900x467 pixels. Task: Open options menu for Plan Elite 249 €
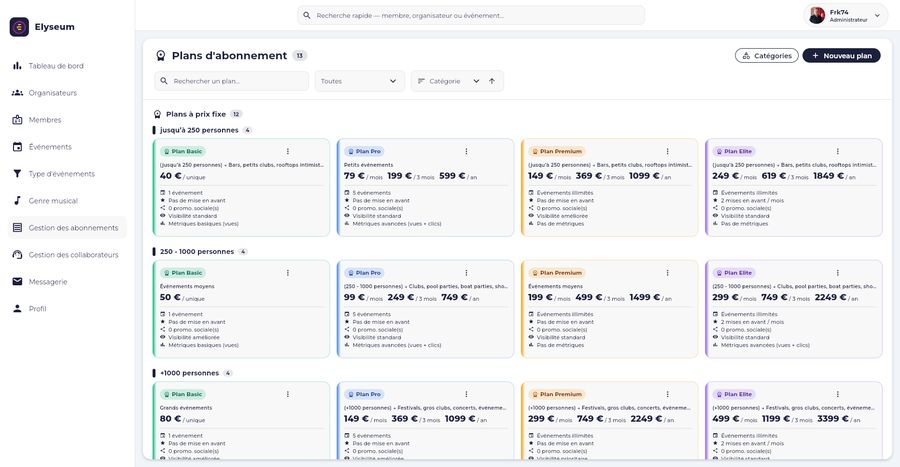[837, 151]
